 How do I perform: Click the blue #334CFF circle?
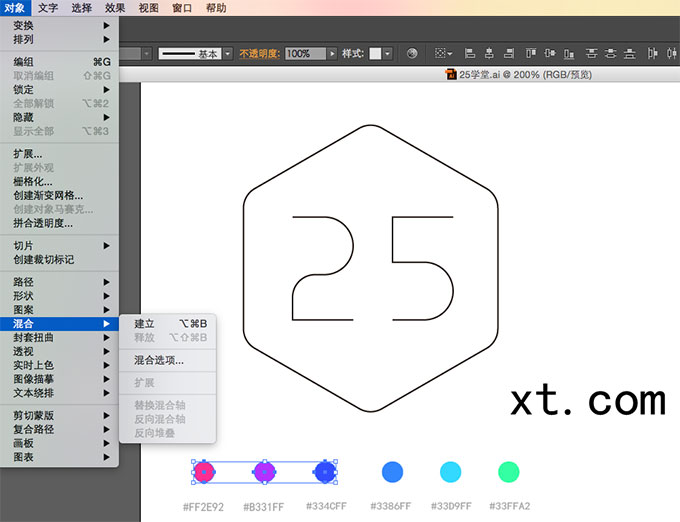click(x=325, y=472)
